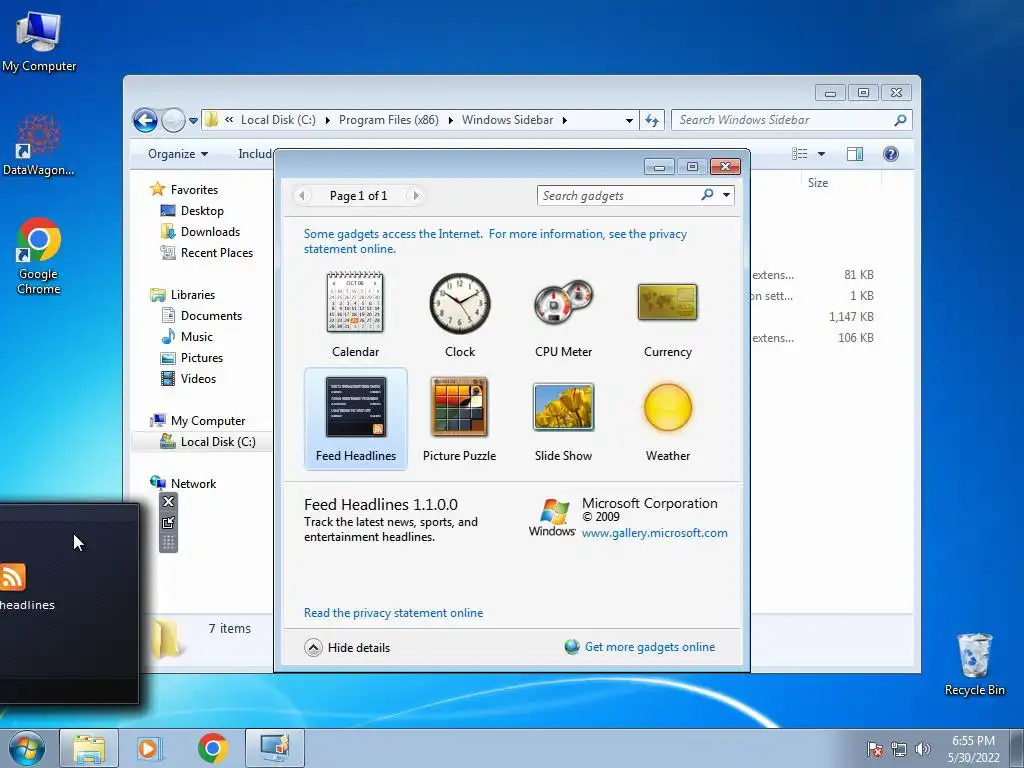Open the search gadgets options dropdown
Viewport: 1024px width, 768px height.
click(726, 195)
